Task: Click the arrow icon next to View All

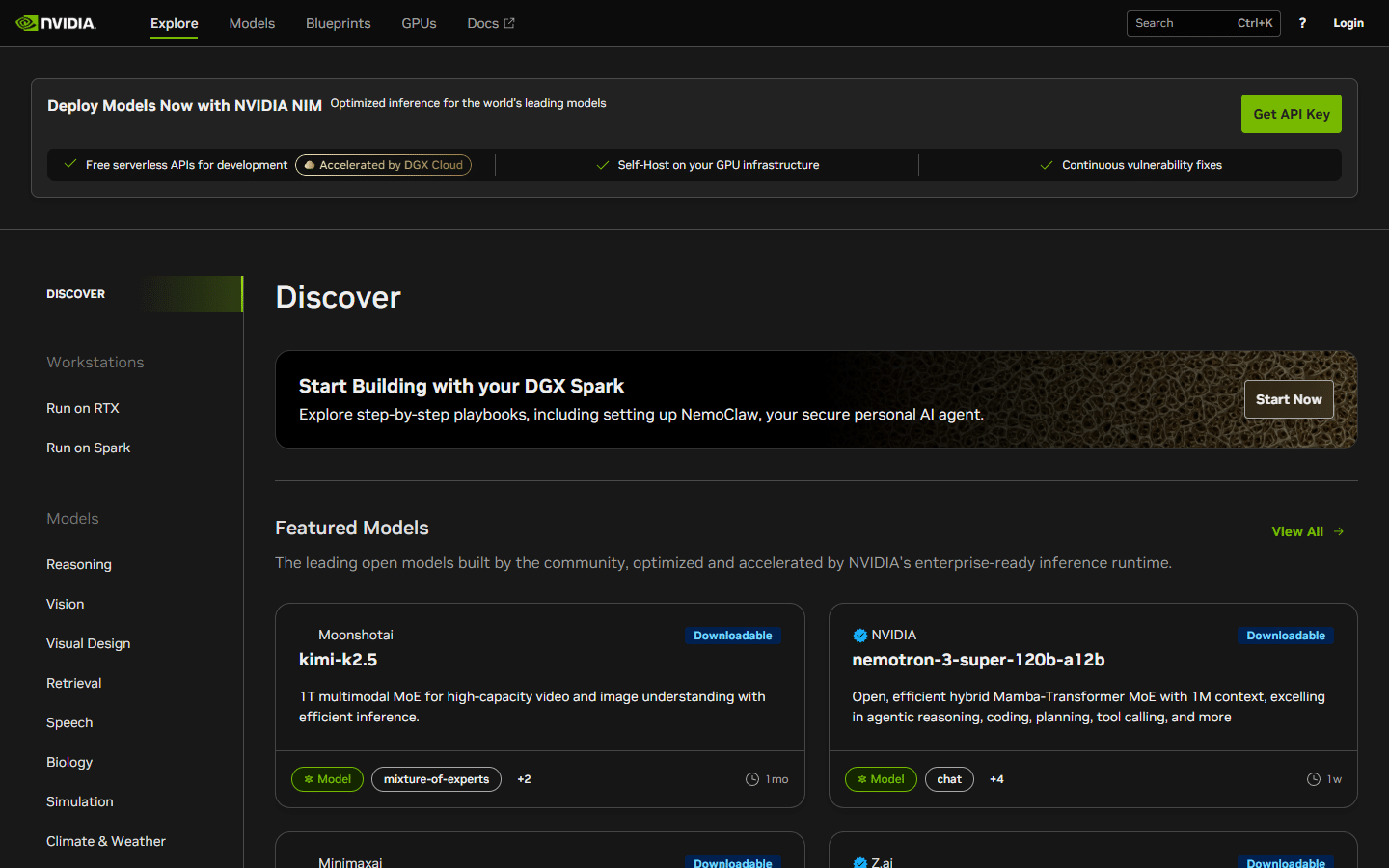Action: 1339,531
